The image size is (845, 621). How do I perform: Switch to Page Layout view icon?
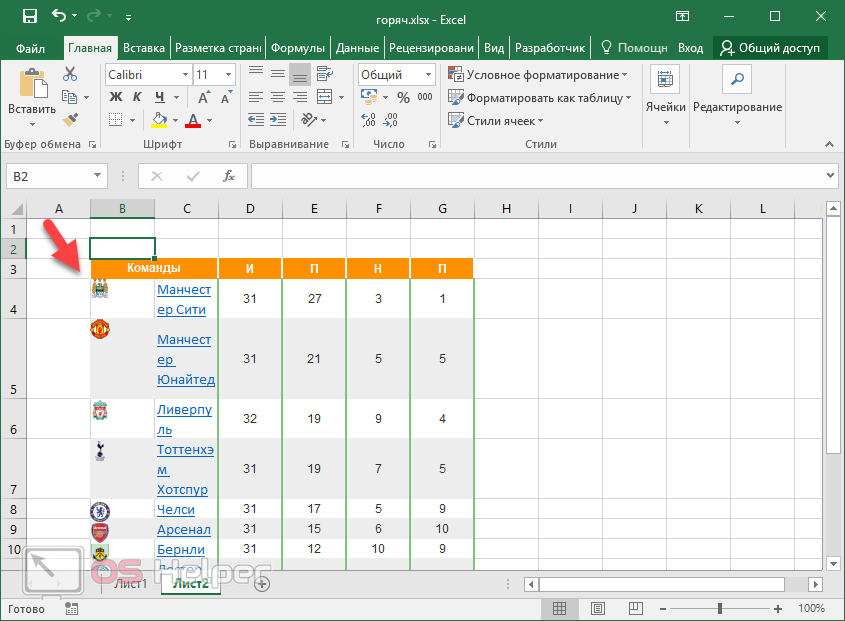click(x=597, y=608)
